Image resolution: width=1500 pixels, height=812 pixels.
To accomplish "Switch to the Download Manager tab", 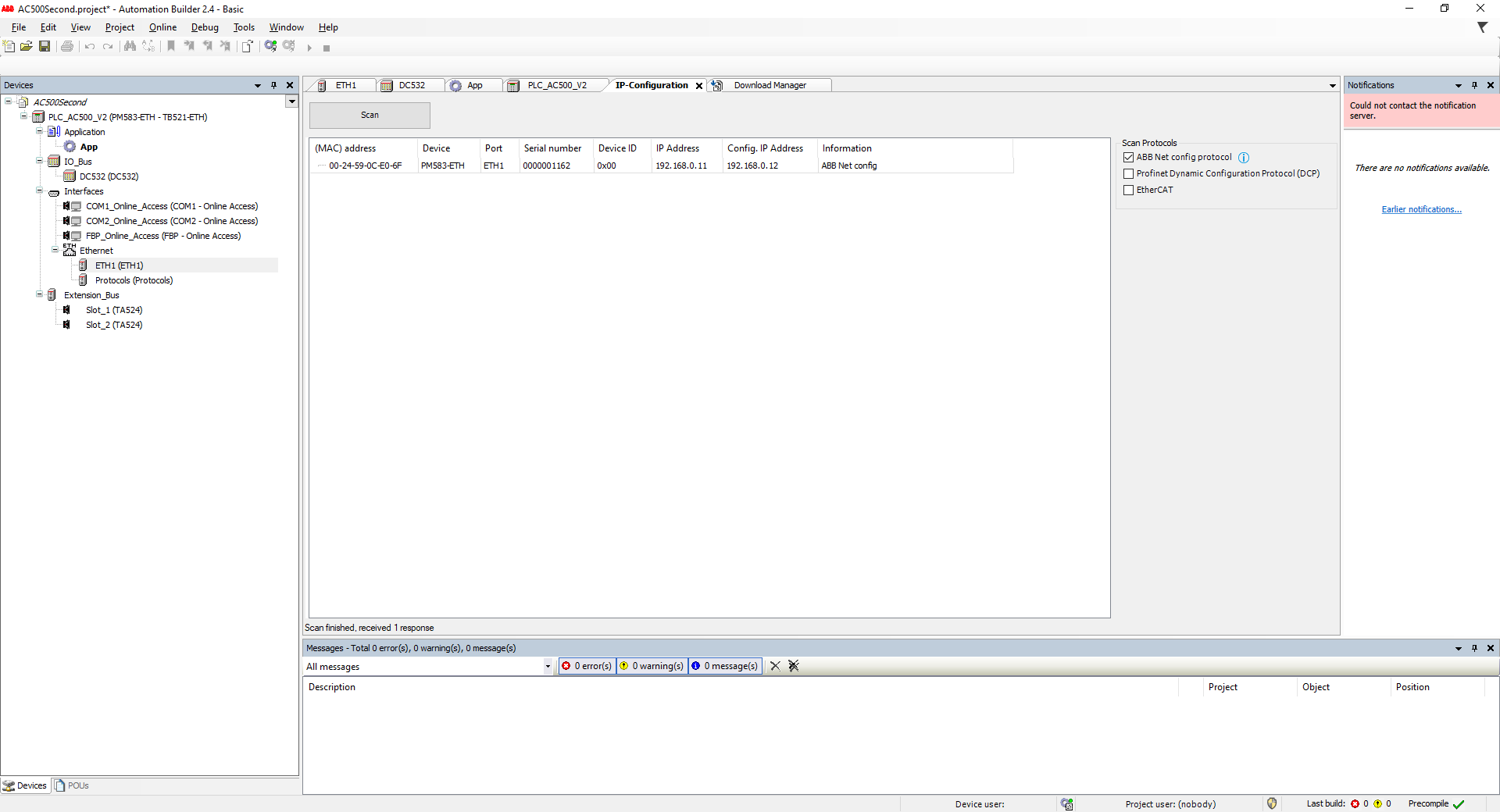I will (x=770, y=85).
